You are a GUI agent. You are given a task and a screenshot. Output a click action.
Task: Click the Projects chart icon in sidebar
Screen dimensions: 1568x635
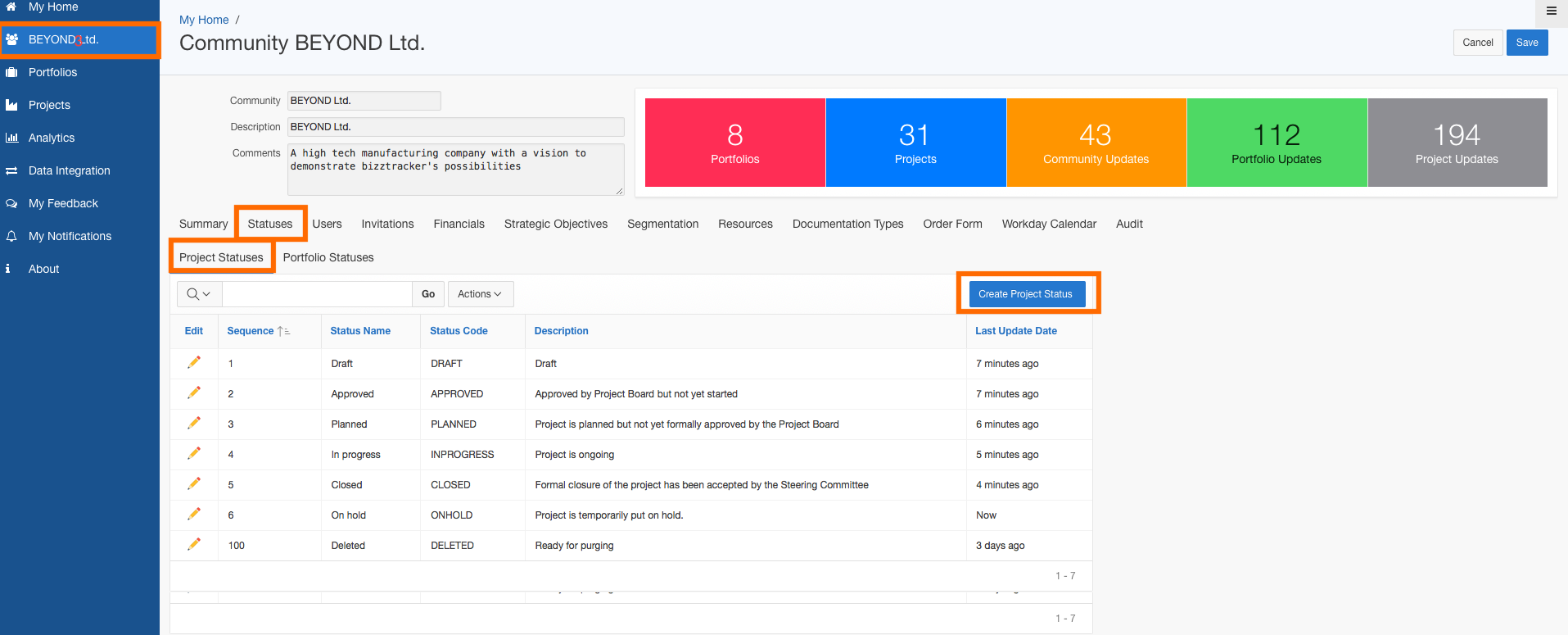tap(11, 105)
